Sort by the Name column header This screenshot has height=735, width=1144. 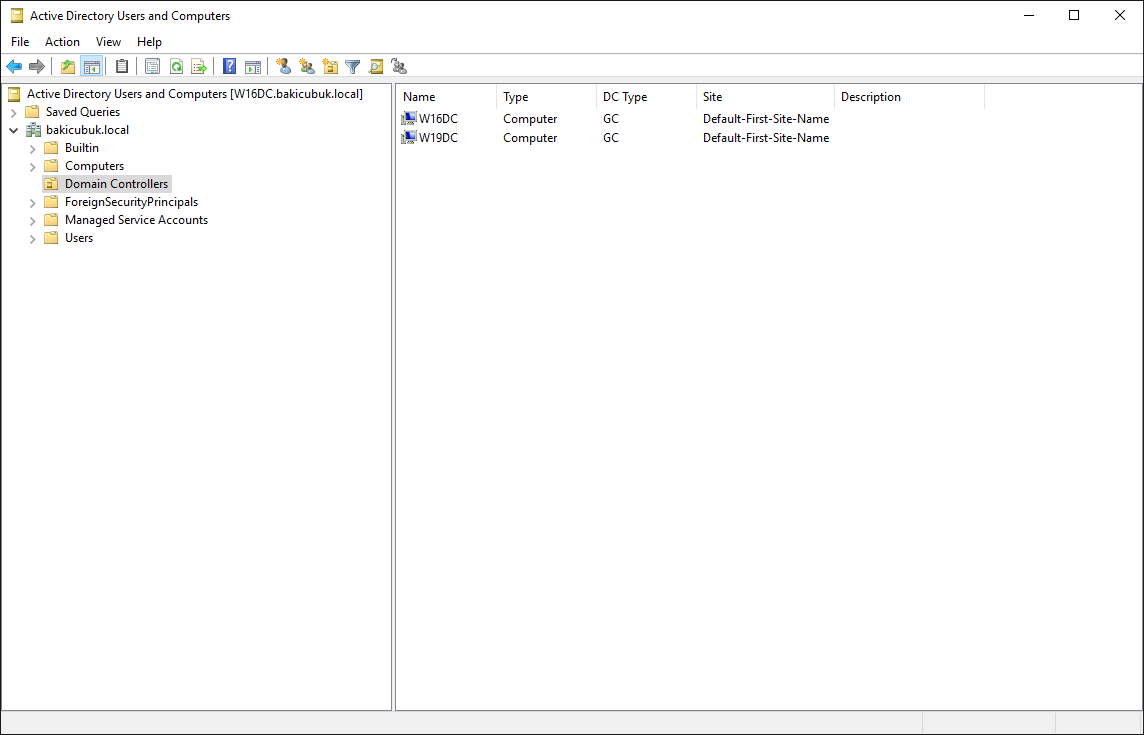[x=447, y=97]
